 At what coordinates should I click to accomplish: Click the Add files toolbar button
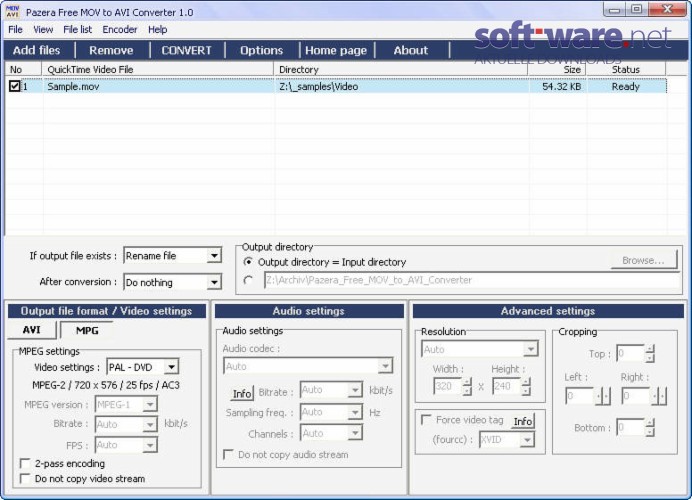tap(36, 50)
